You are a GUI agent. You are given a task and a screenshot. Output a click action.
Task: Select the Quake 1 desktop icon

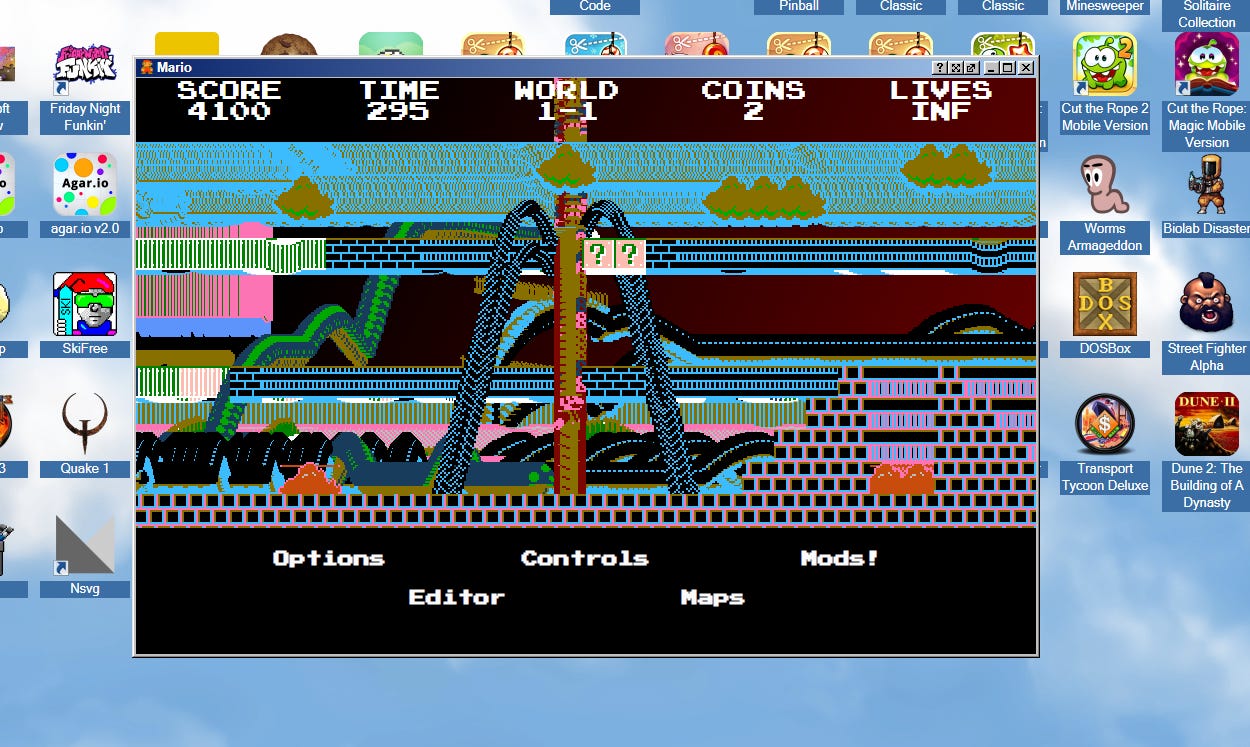(85, 435)
